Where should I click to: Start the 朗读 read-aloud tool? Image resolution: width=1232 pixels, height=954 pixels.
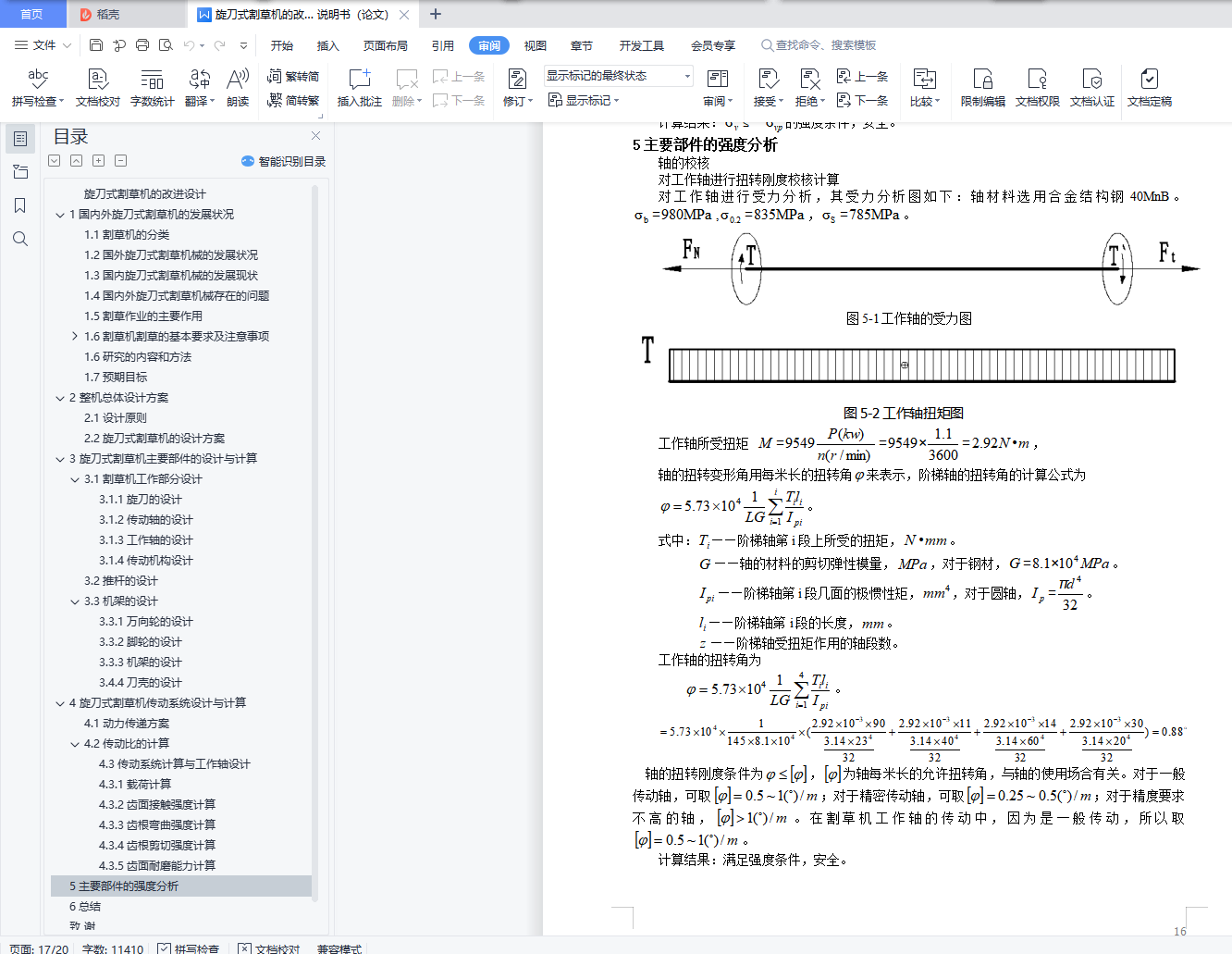click(x=238, y=88)
